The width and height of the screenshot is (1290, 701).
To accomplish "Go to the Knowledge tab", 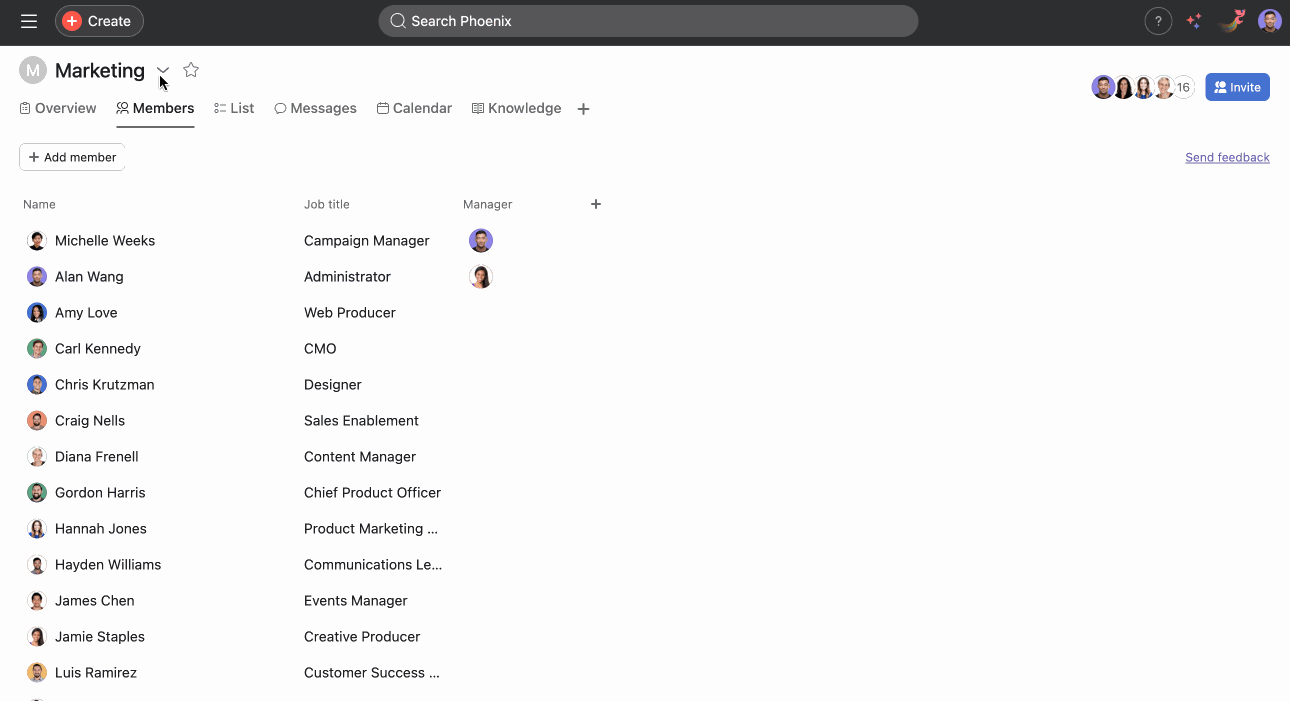I will click(516, 108).
